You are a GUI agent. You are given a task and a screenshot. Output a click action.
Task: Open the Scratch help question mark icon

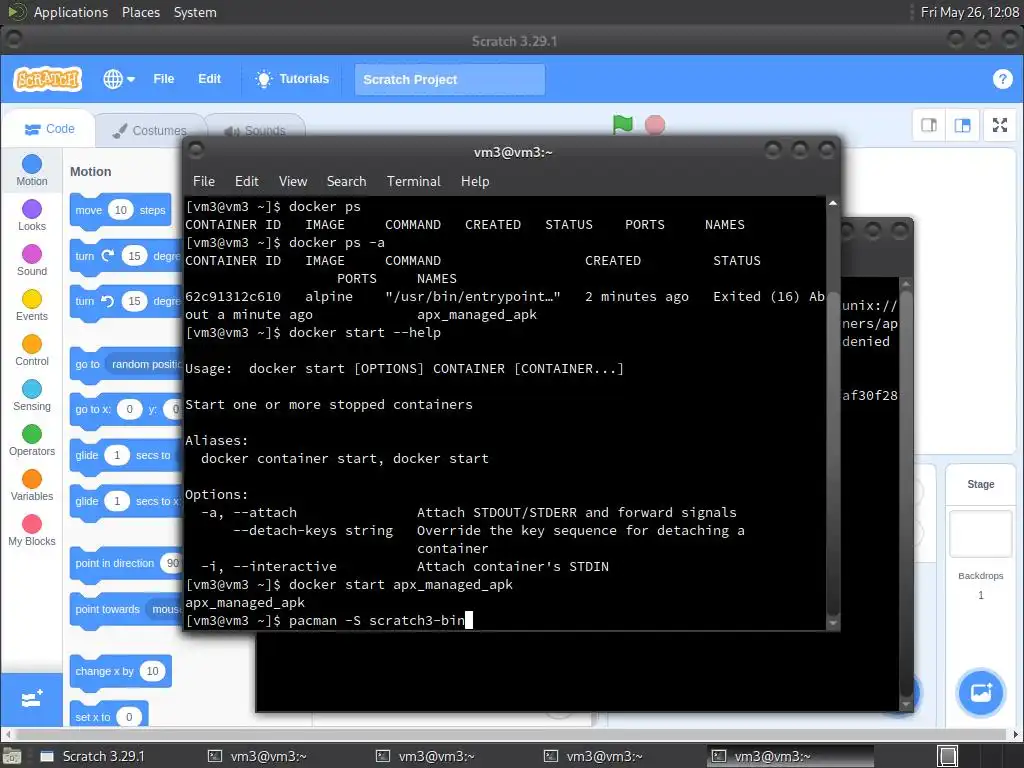pos(1002,79)
